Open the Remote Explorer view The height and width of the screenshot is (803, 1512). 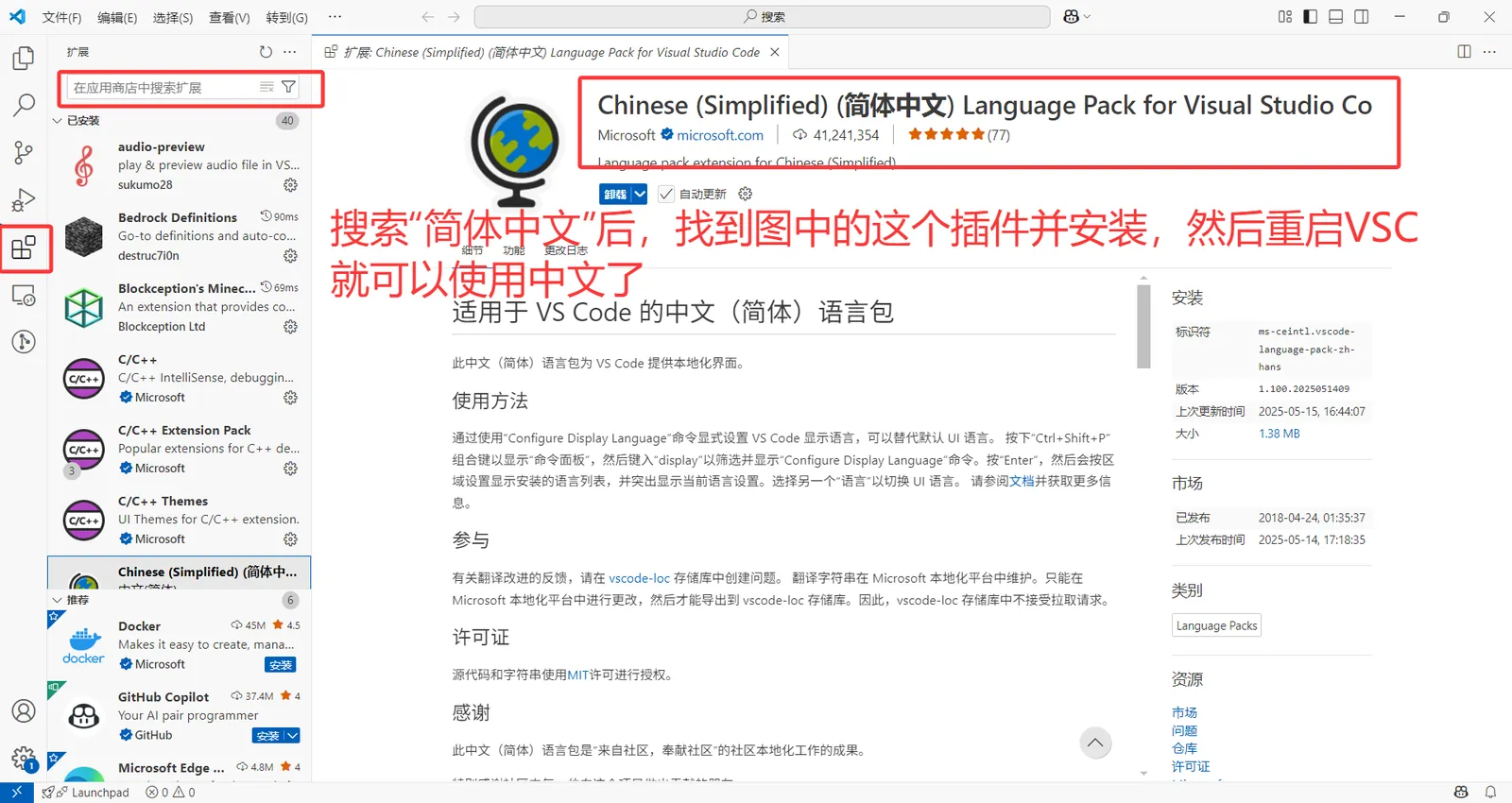24,295
